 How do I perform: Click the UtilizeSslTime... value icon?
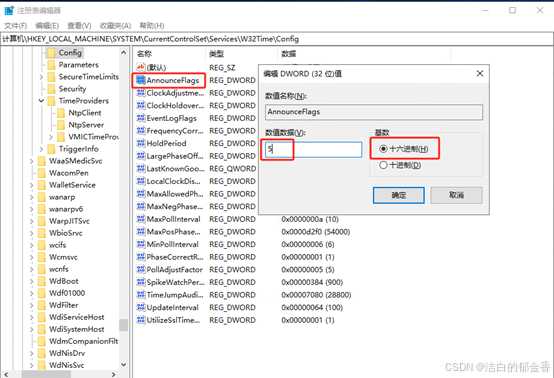pos(141,320)
